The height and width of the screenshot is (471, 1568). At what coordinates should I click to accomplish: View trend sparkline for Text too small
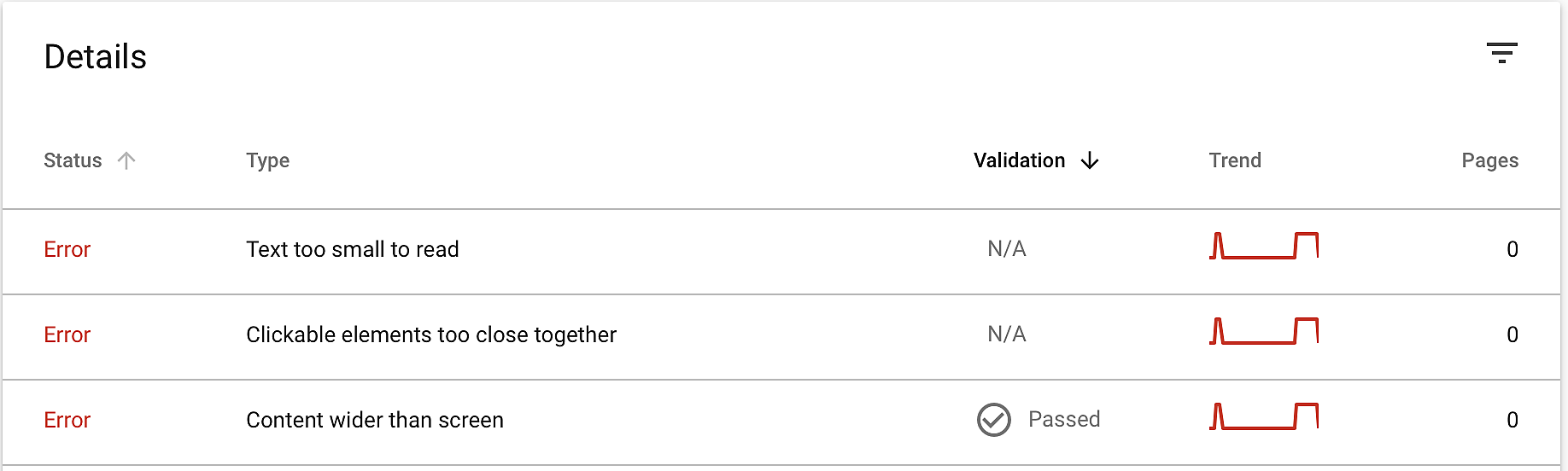pyautogui.click(x=1264, y=246)
